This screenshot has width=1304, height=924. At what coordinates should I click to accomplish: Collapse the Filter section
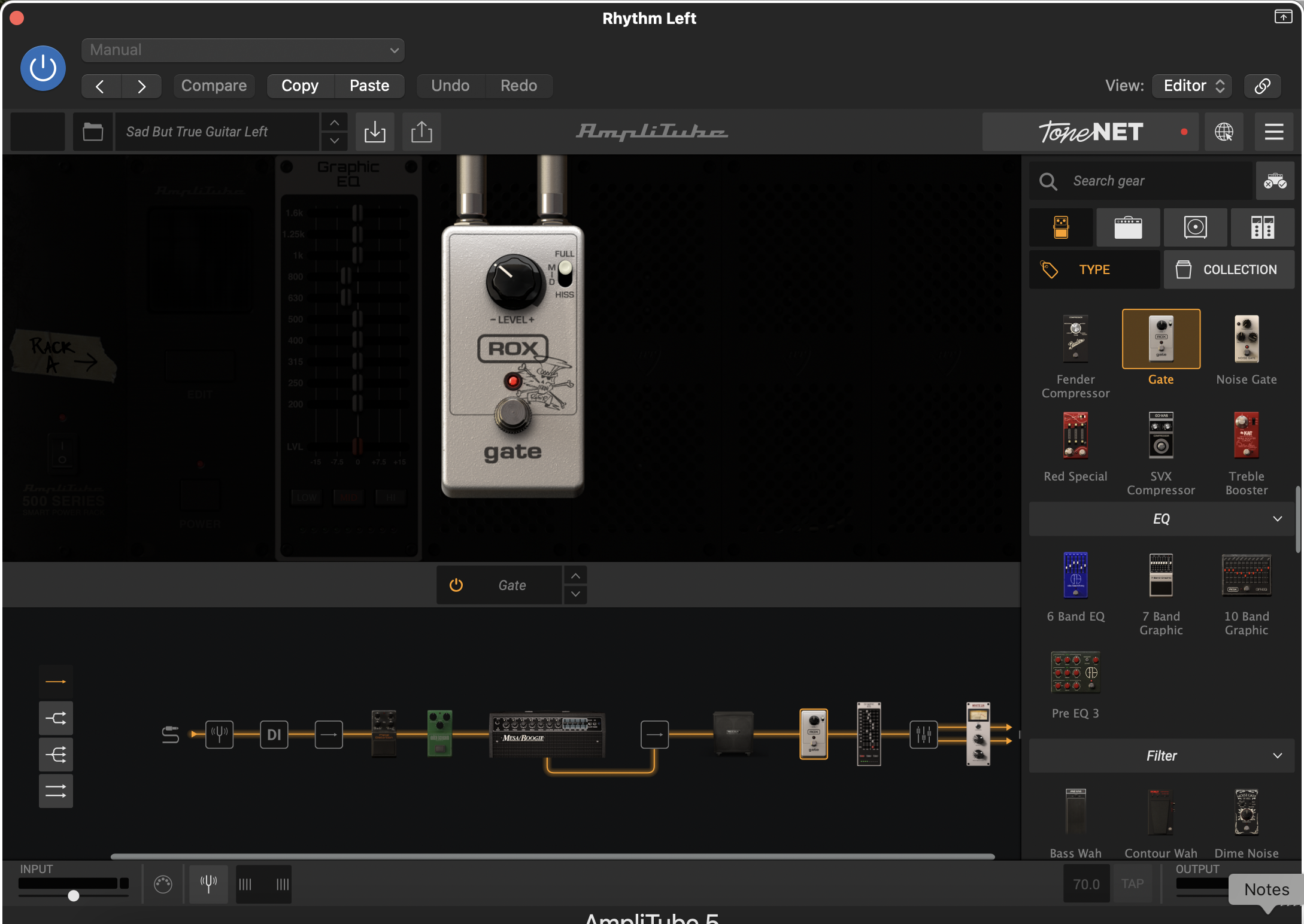tap(1162, 756)
